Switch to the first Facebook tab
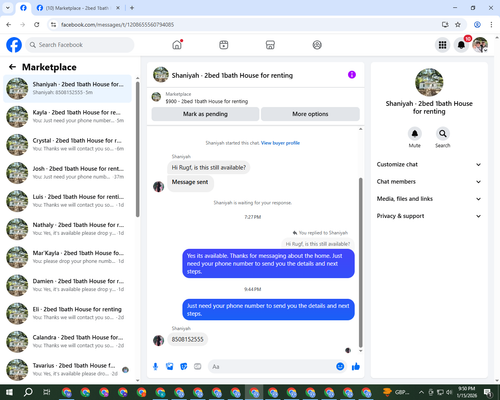Viewport: 500px width, 400px height. point(23,8)
